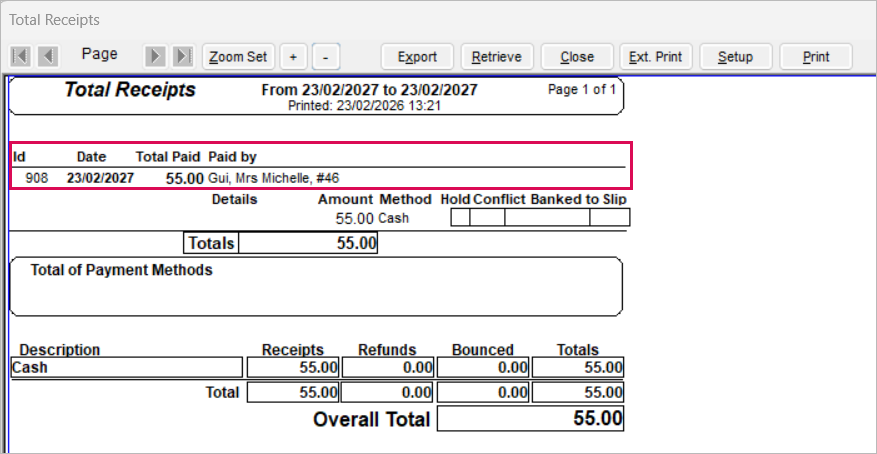This screenshot has height=454, width=877.
Task: Click the Overall Total amount box
Action: pyautogui.click(x=530, y=419)
